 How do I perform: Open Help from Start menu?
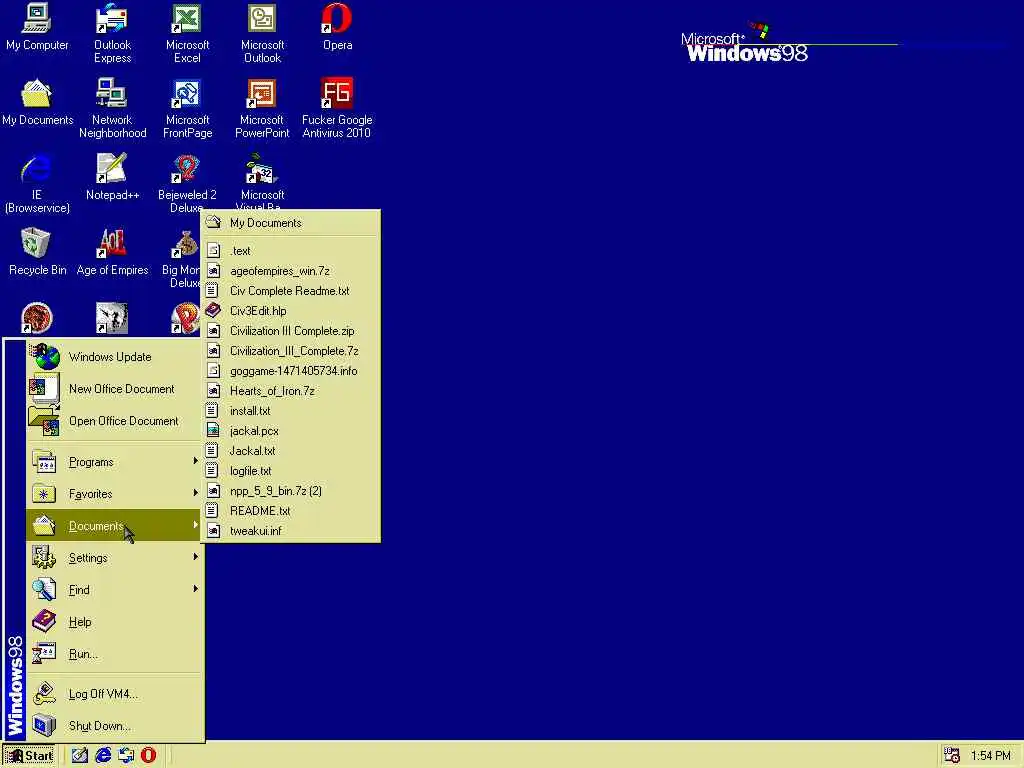[x=114, y=622]
